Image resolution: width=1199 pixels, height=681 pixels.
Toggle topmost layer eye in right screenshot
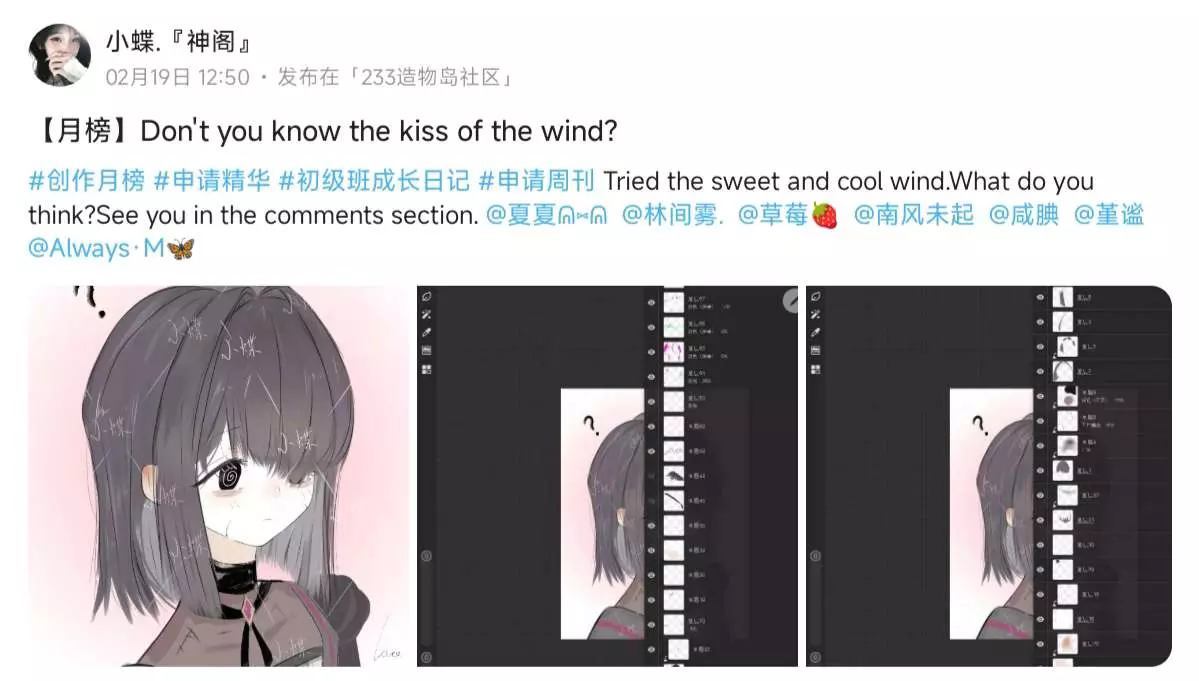coord(1040,297)
